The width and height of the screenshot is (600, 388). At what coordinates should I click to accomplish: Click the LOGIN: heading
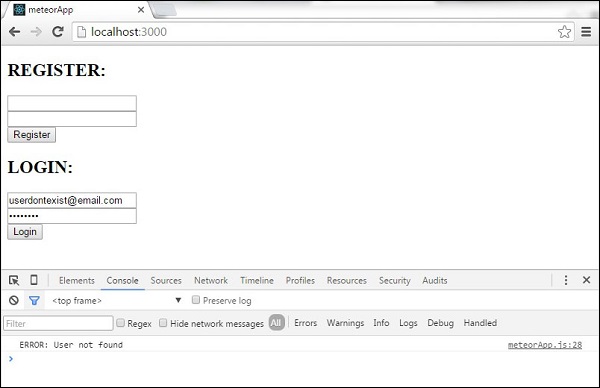(40, 167)
